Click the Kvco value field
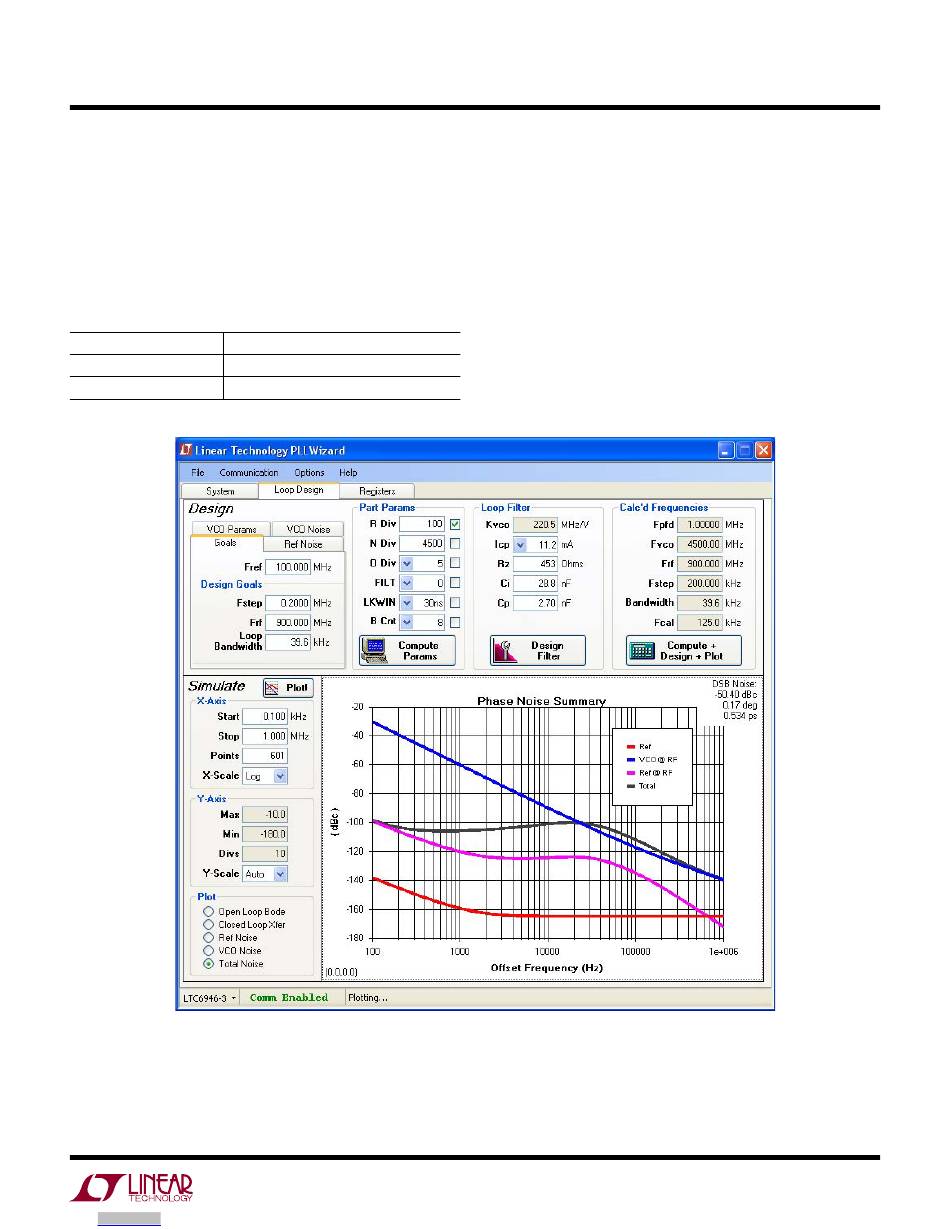Screen dimensions: 950x1229 point(536,524)
